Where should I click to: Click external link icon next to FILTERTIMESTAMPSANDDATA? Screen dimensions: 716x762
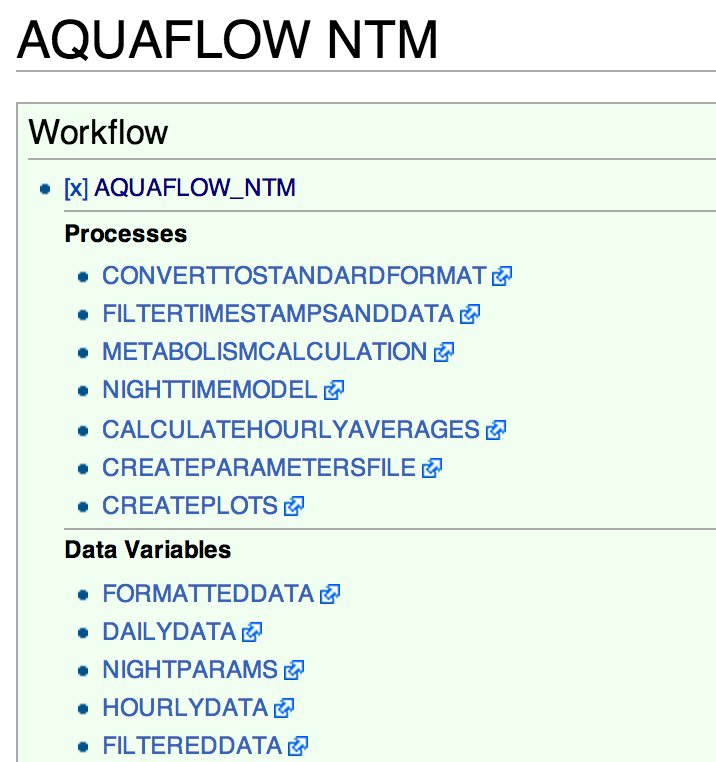(470, 315)
